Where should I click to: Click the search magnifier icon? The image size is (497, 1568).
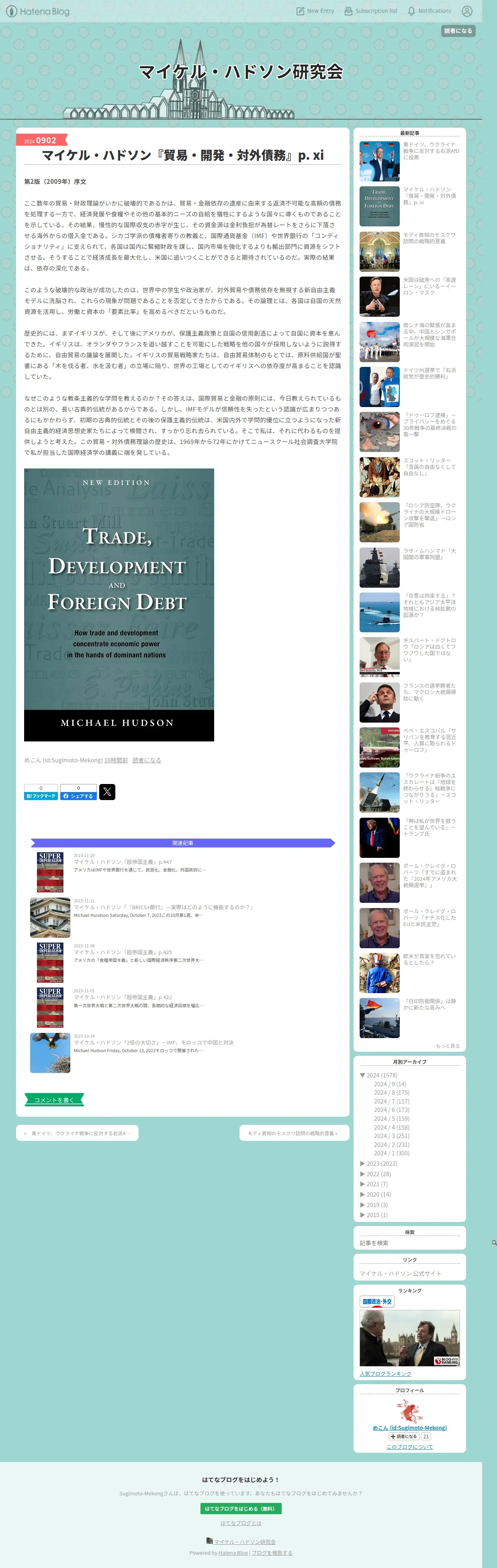click(494, 1243)
